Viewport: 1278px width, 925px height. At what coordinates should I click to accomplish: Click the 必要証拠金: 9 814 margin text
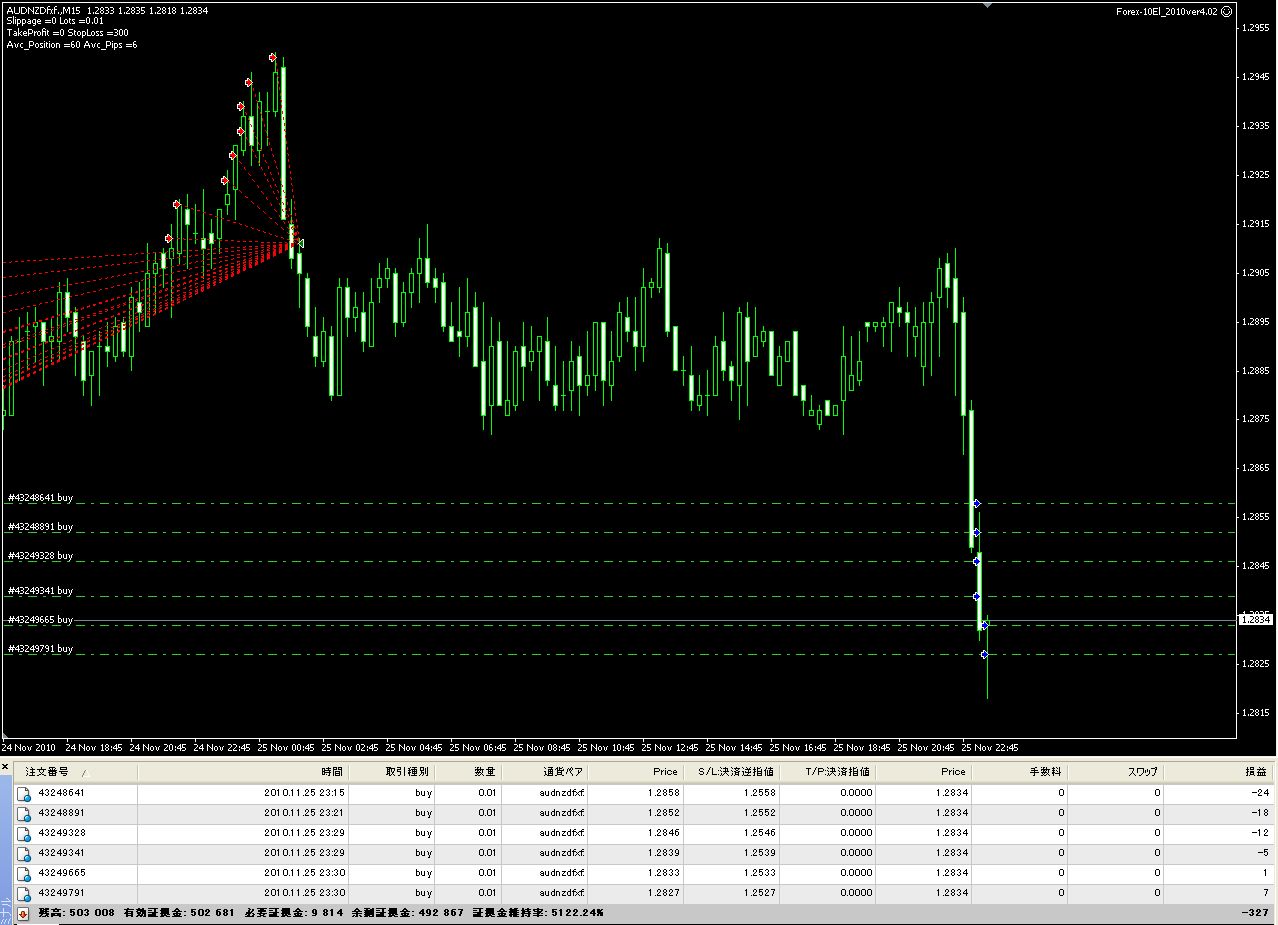click(294, 913)
